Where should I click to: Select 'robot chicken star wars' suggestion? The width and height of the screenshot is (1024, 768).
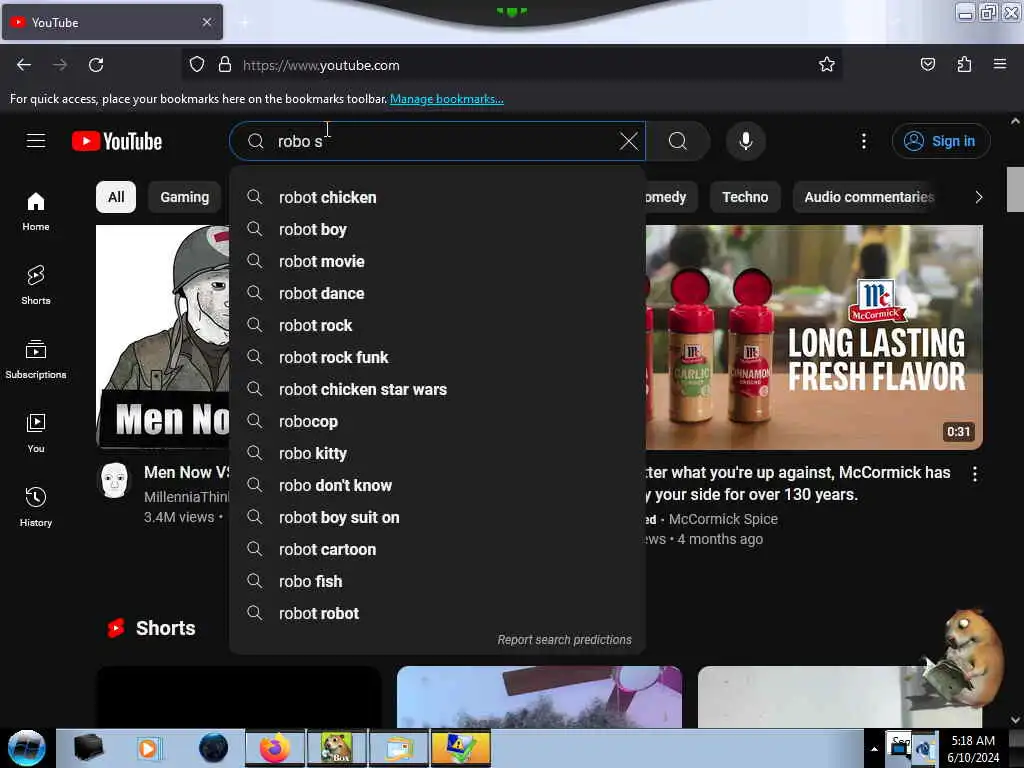[x=438, y=389]
